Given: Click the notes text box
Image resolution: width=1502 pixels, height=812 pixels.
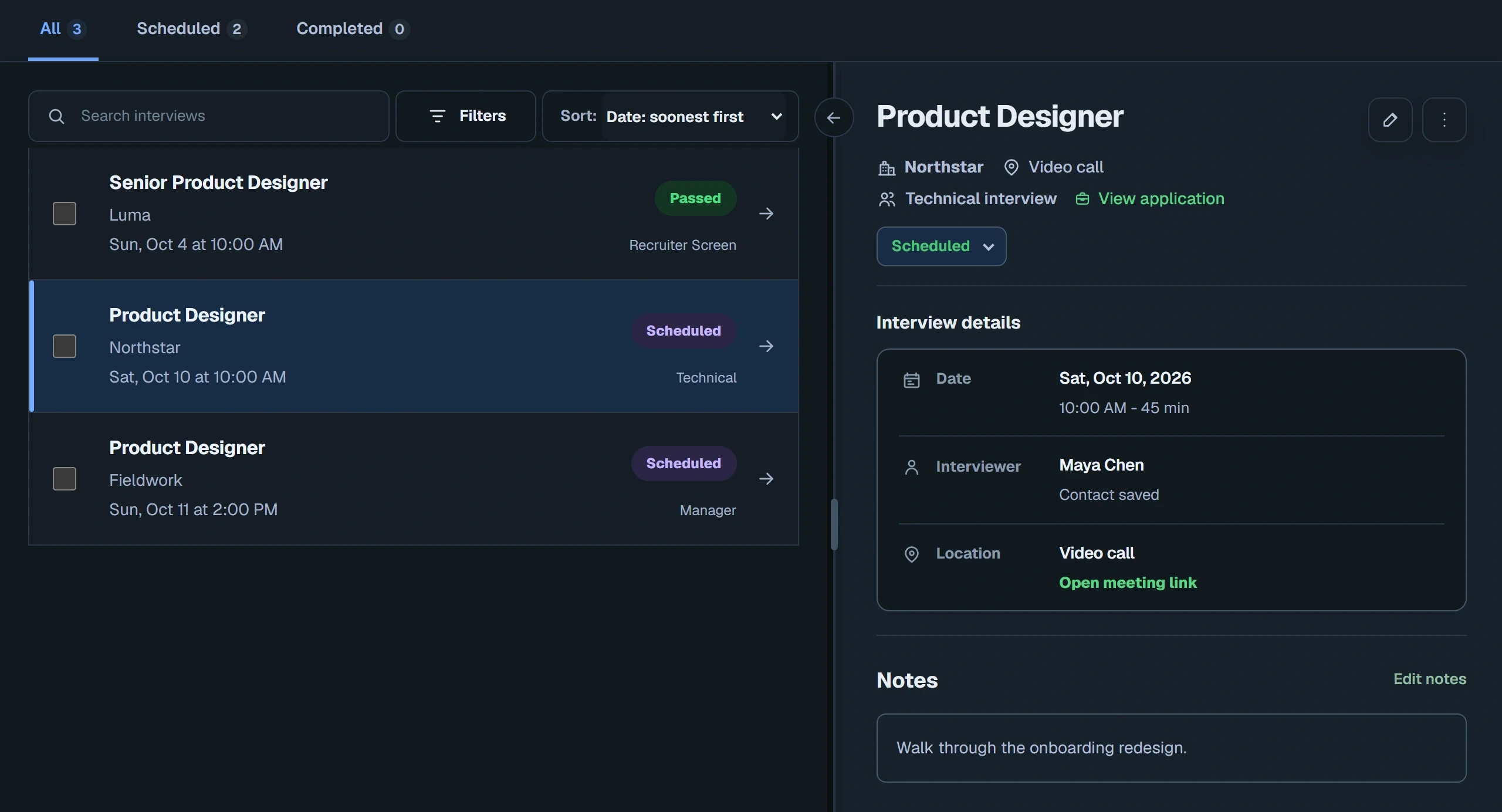Looking at the screenshot, I should point(1171,747).
